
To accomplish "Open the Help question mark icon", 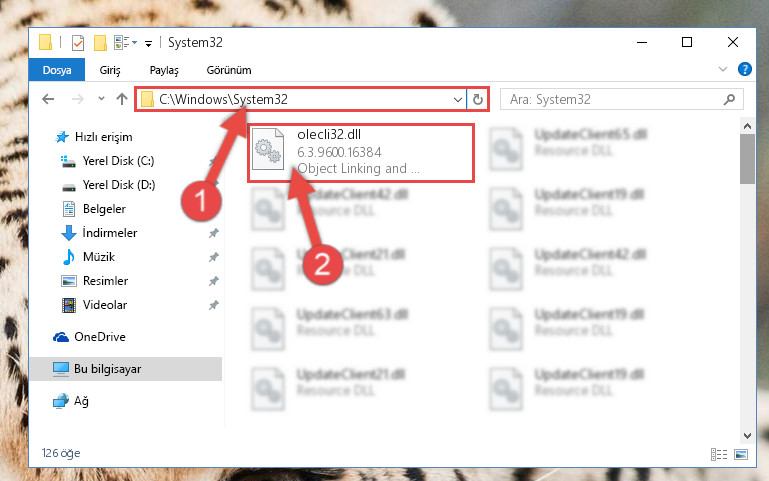I will click(x=744, y=69).
